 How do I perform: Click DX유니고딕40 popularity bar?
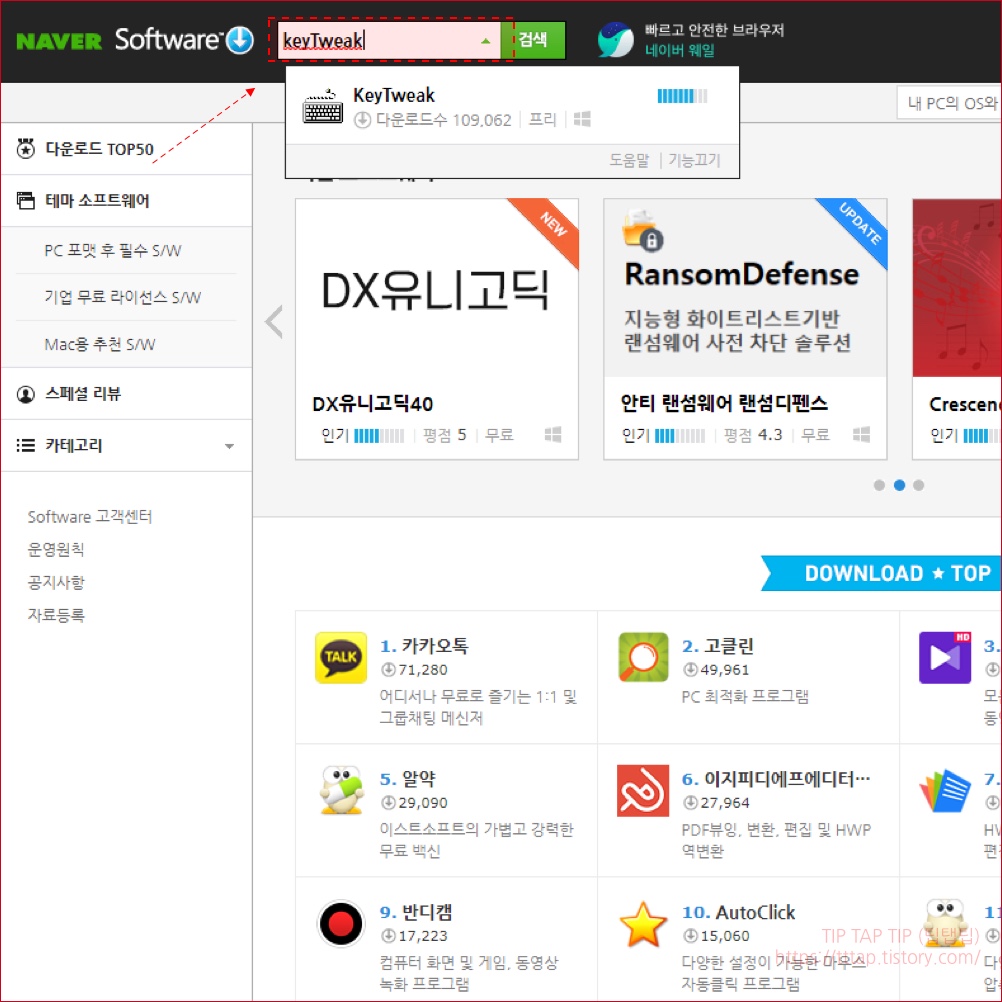[x=379, y=436]
